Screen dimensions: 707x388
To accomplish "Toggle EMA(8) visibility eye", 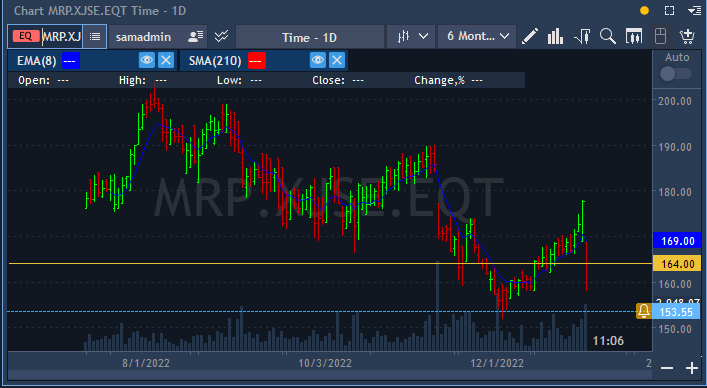I will pyautogui.click(x=147, y=60).
